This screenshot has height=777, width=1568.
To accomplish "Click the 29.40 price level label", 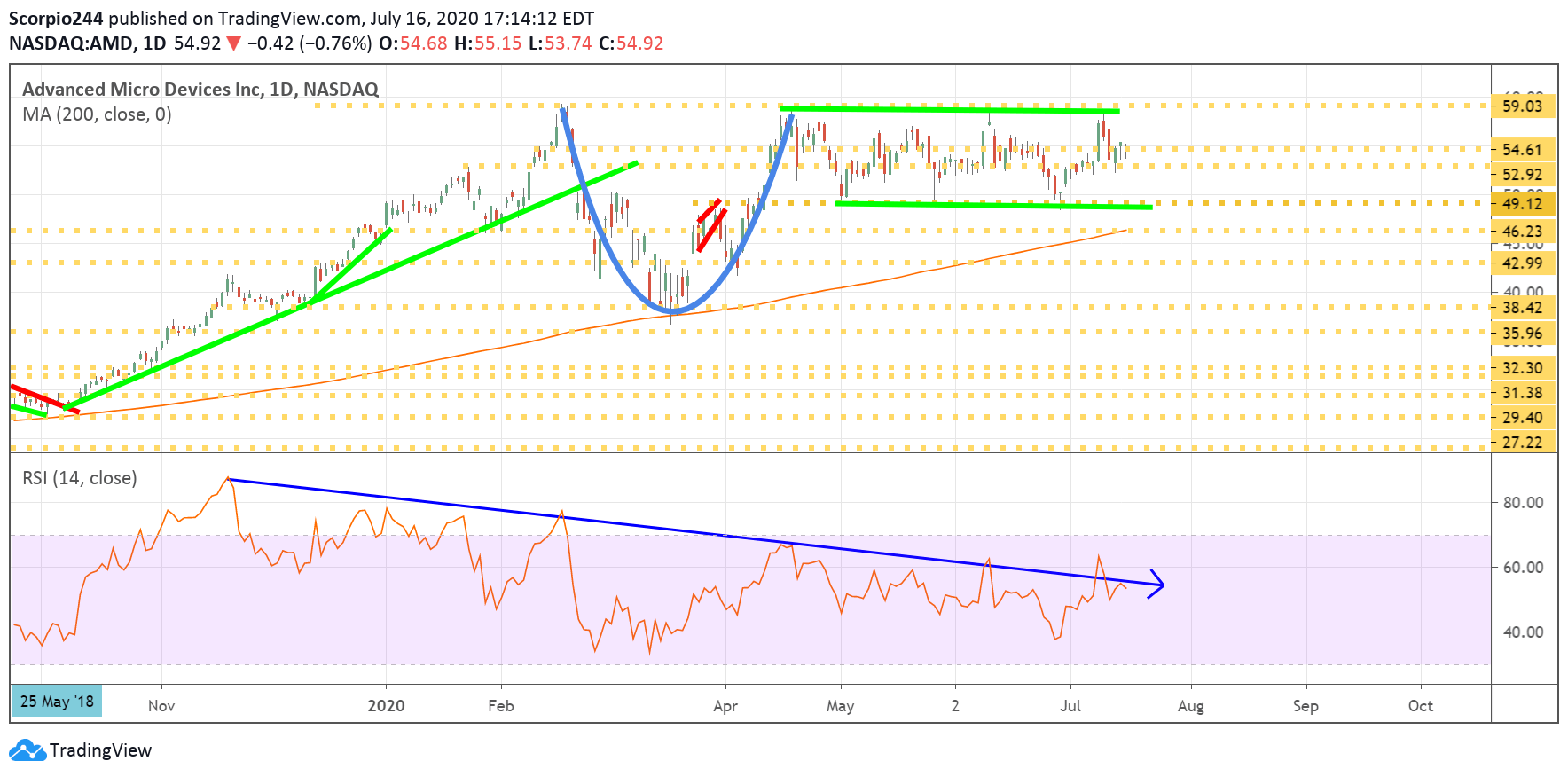I will pyautogui.click(x=1523, y=418).
